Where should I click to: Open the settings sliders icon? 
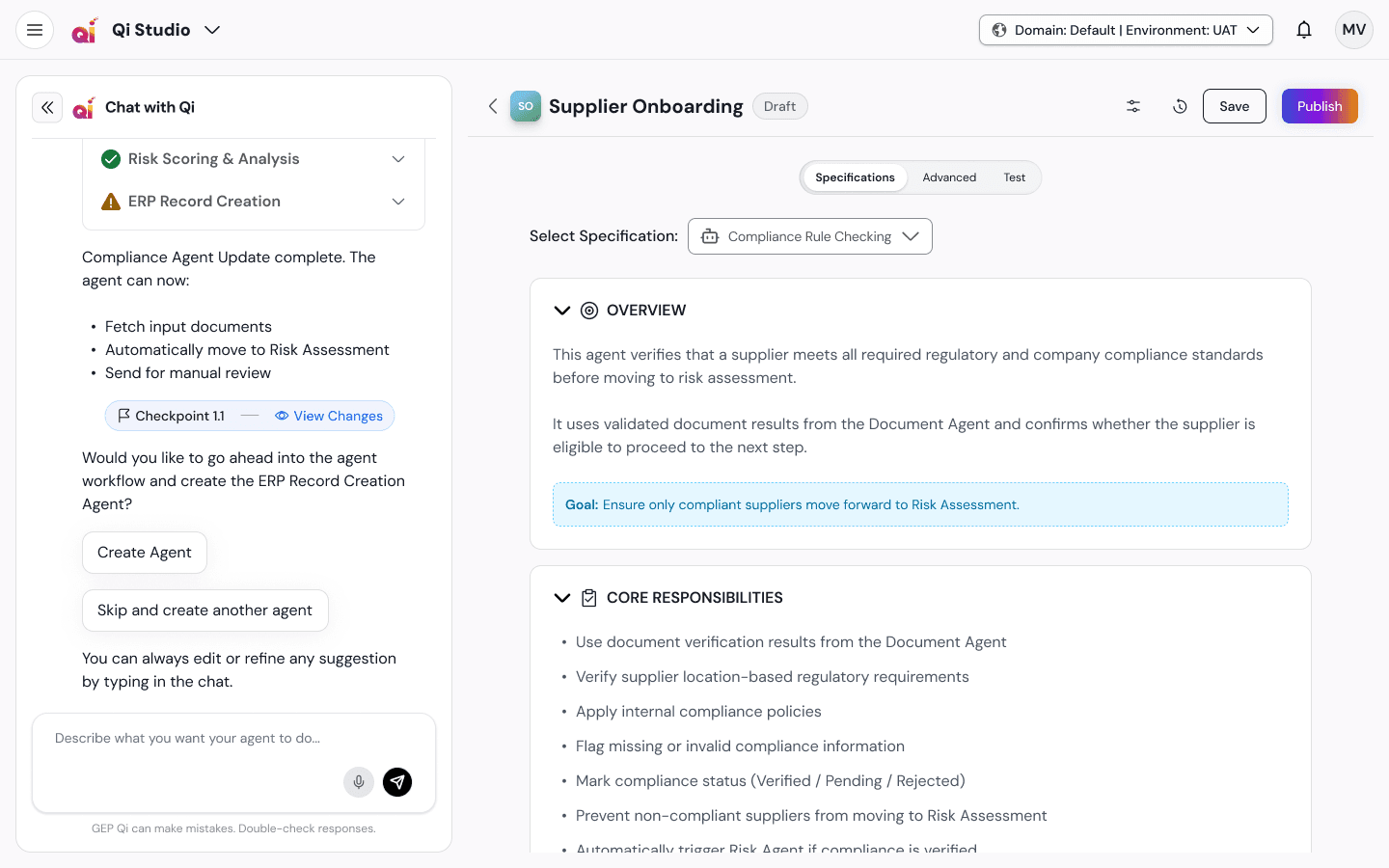pyautogui.click(x=1133, y=106)
